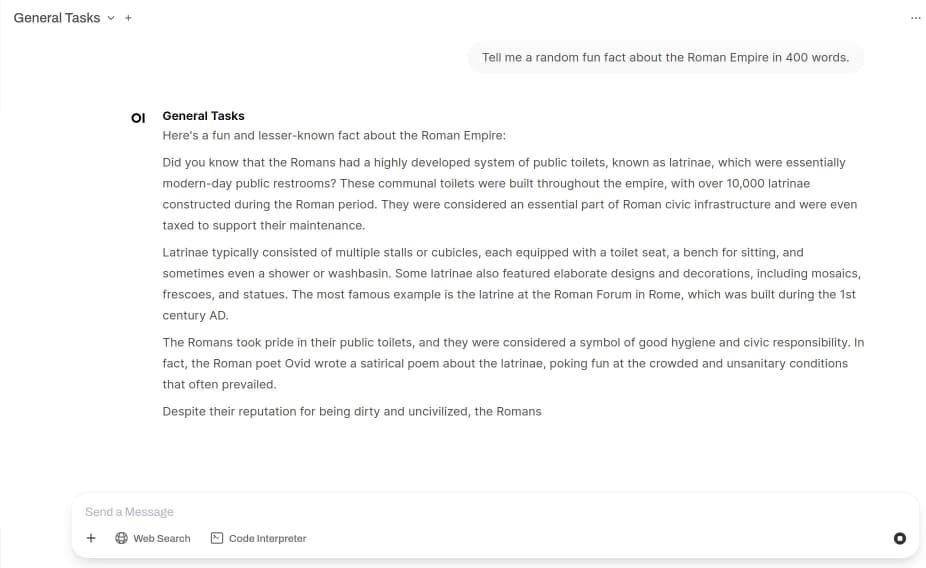This screenshot has width=926, height=568.
Task: Stop the response with the round stop button
Action: (899, 538)
